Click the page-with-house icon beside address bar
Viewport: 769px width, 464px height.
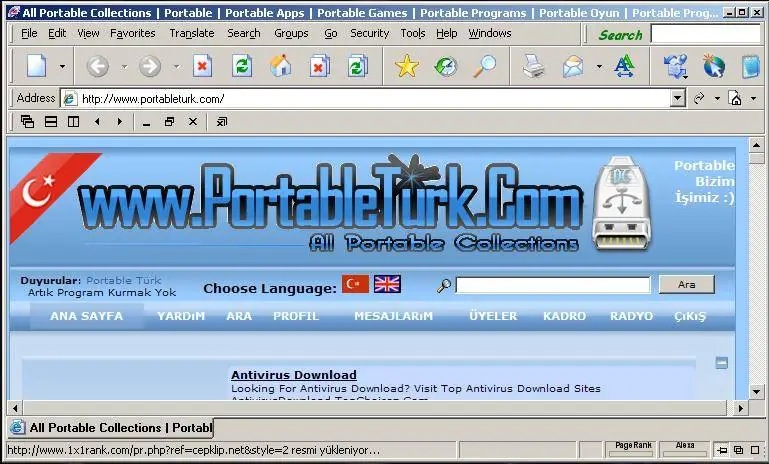736,99
